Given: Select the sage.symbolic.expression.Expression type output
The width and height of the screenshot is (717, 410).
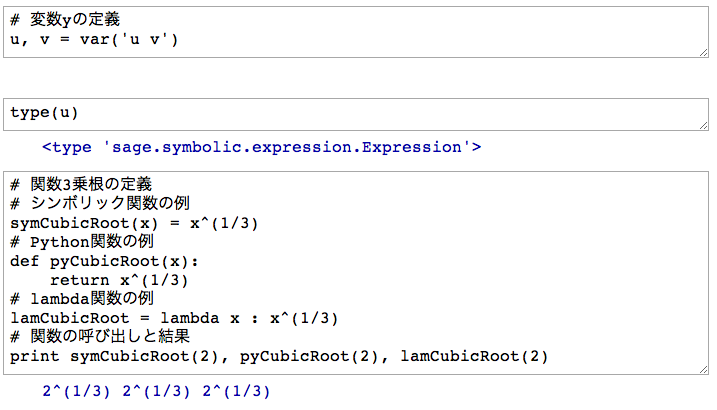Looking at the screenshot, I should [x=261, y=147].
